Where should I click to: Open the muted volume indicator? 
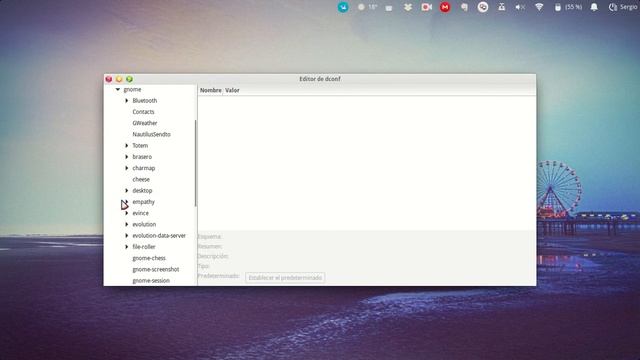520,7
